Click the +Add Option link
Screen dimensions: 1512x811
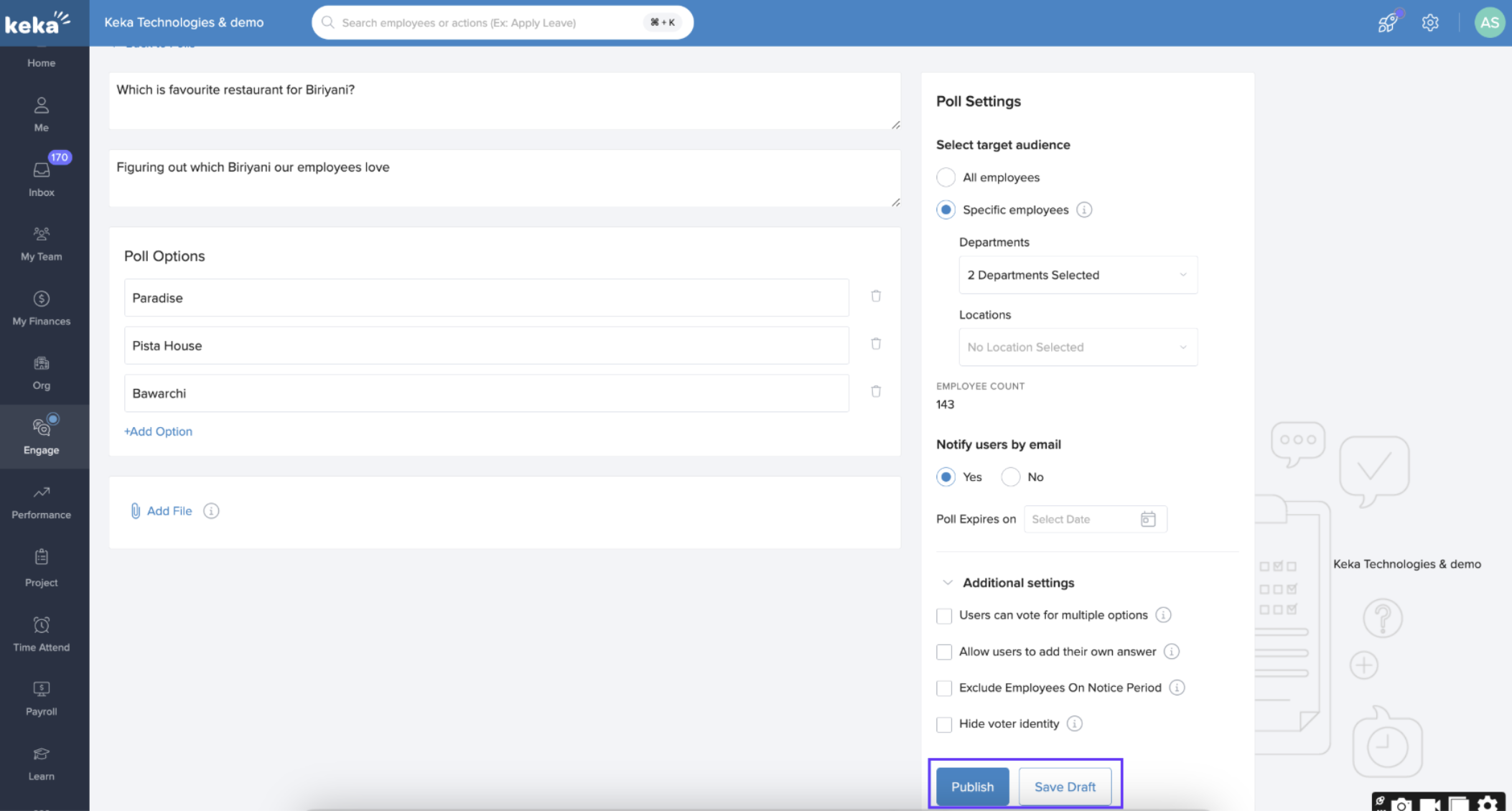point(158,431)
